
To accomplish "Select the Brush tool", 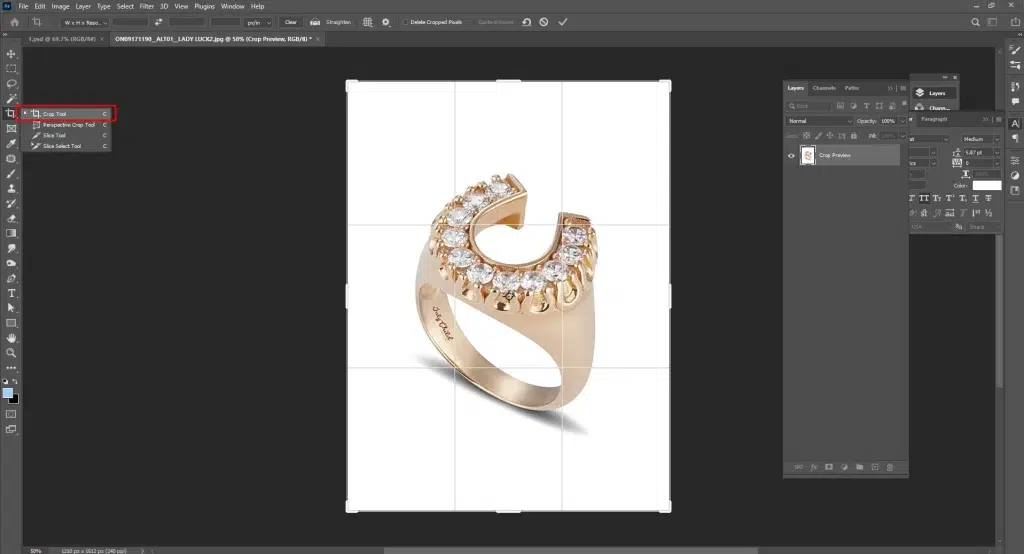I will [x=11, y=174].
